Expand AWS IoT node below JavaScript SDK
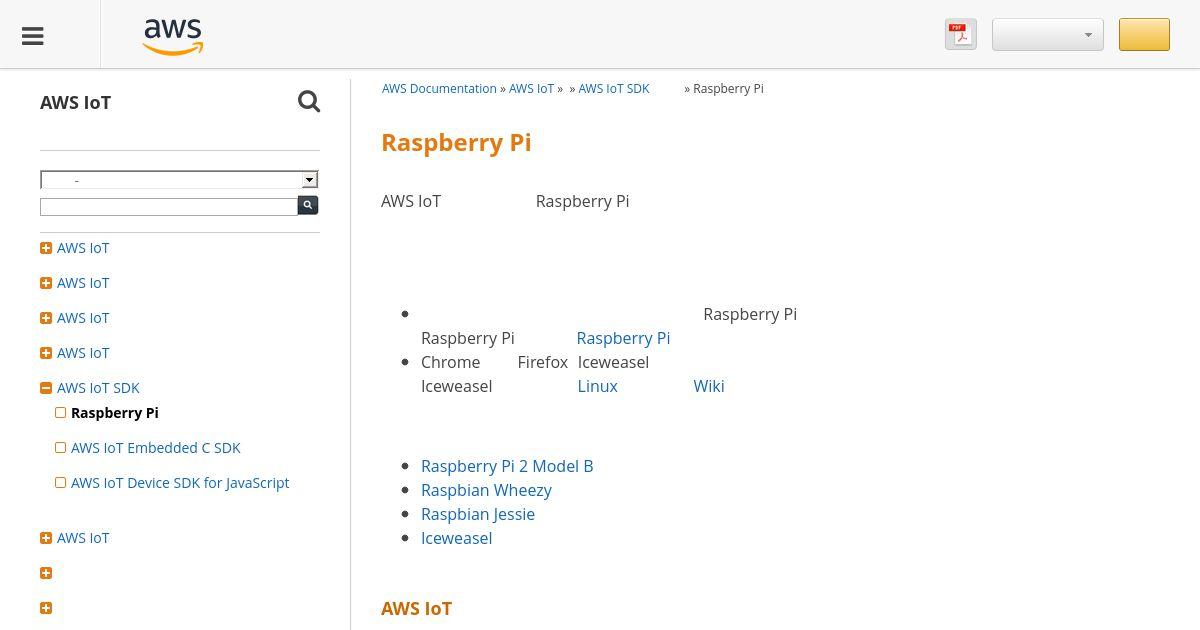The width and height of the screenshot is (1200, 630). (46, 538)
